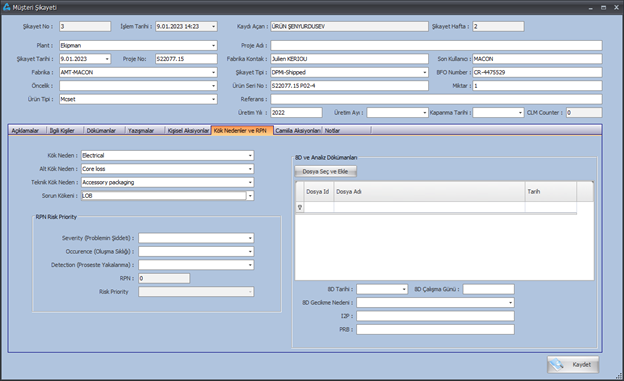Focus the I2P input field
624x381 pixels.
point(435,316)
